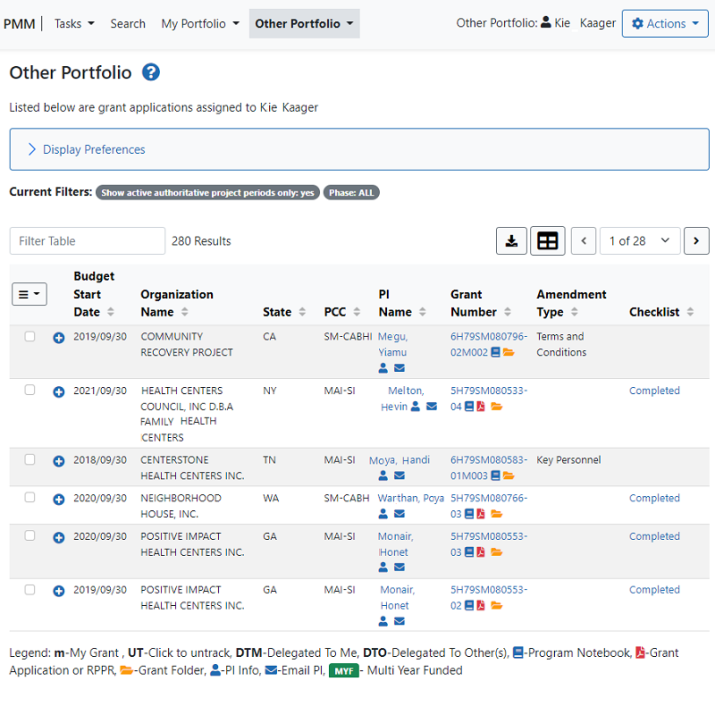Viewport: 715px width, 715px height.
Task: Sort by PI Name column
Action: coord(422,312)
